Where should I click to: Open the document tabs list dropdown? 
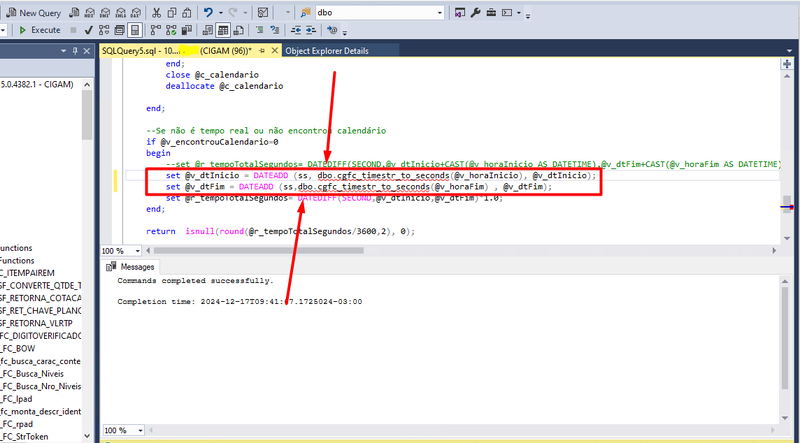(790, 51)
